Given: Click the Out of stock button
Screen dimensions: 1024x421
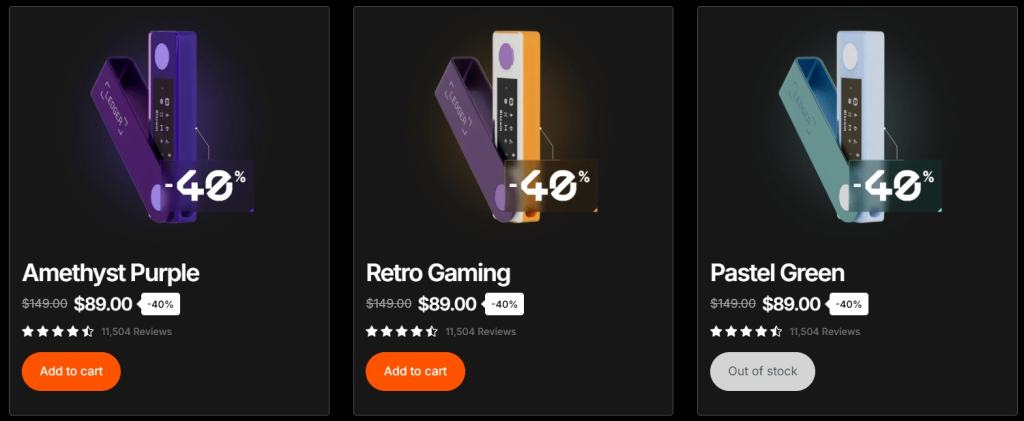Looking at the screenshot, I should (x=762, y=371).
